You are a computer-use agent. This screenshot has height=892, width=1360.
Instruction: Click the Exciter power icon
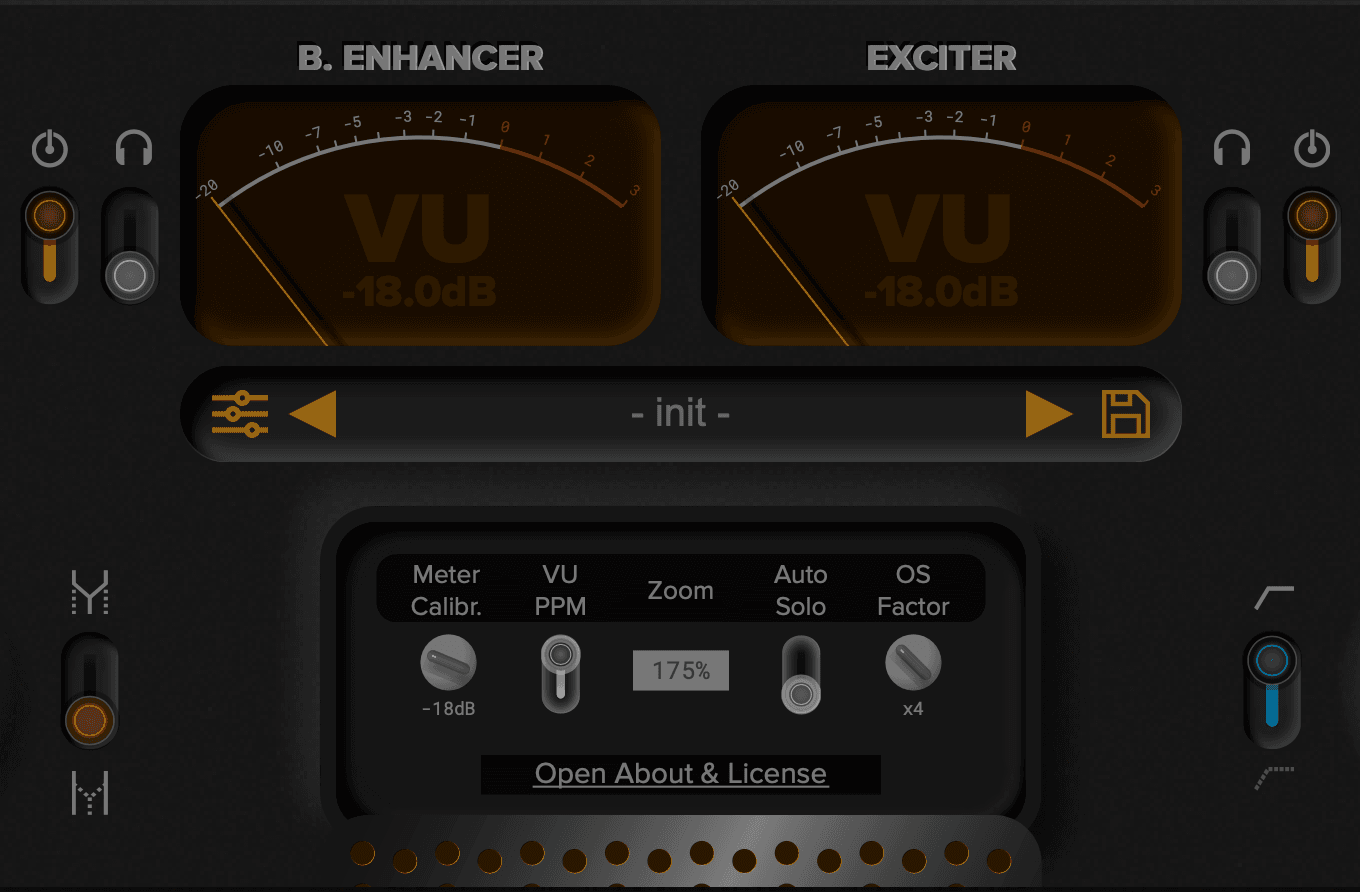coord(1312,151)
